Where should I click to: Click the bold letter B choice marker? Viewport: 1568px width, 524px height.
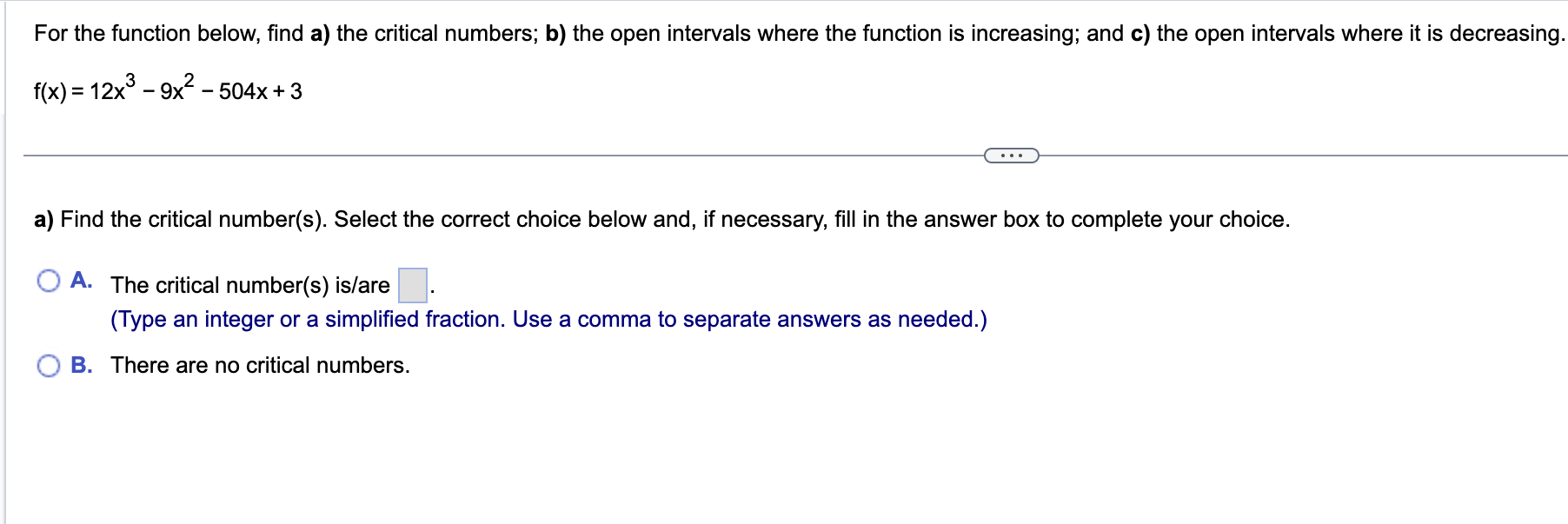82,365
